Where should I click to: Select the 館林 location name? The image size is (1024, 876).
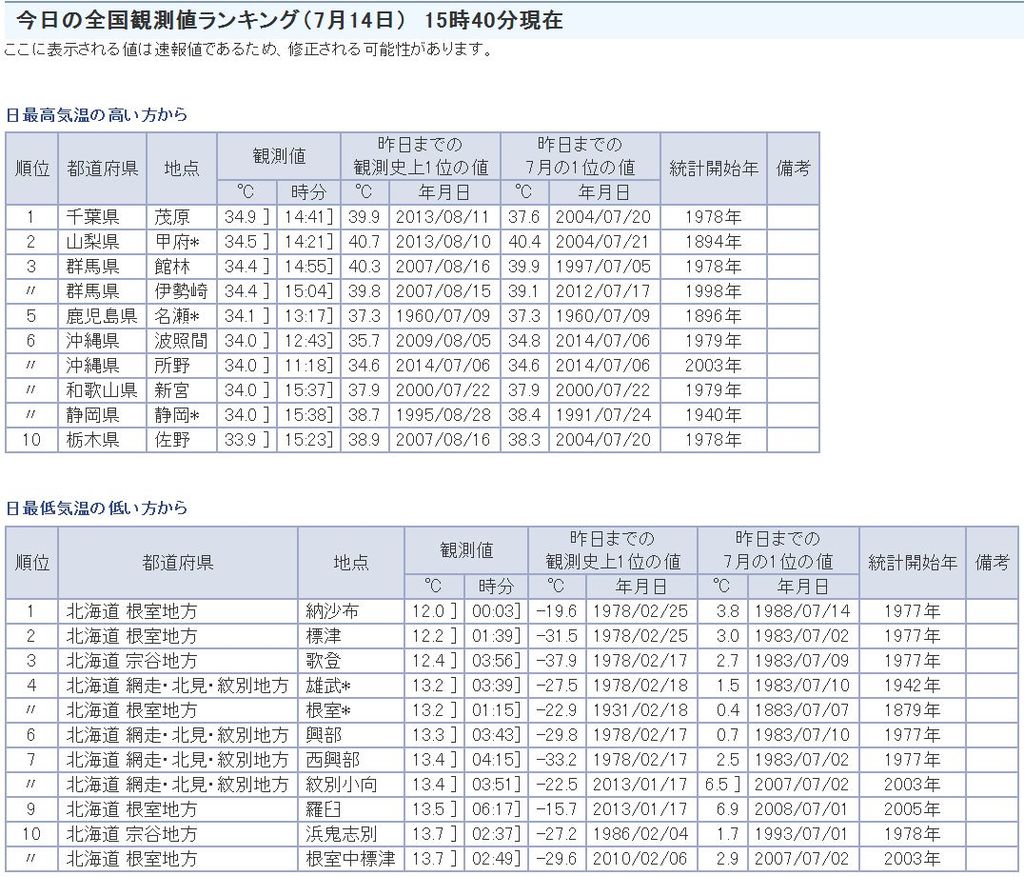tap(171, 267)
